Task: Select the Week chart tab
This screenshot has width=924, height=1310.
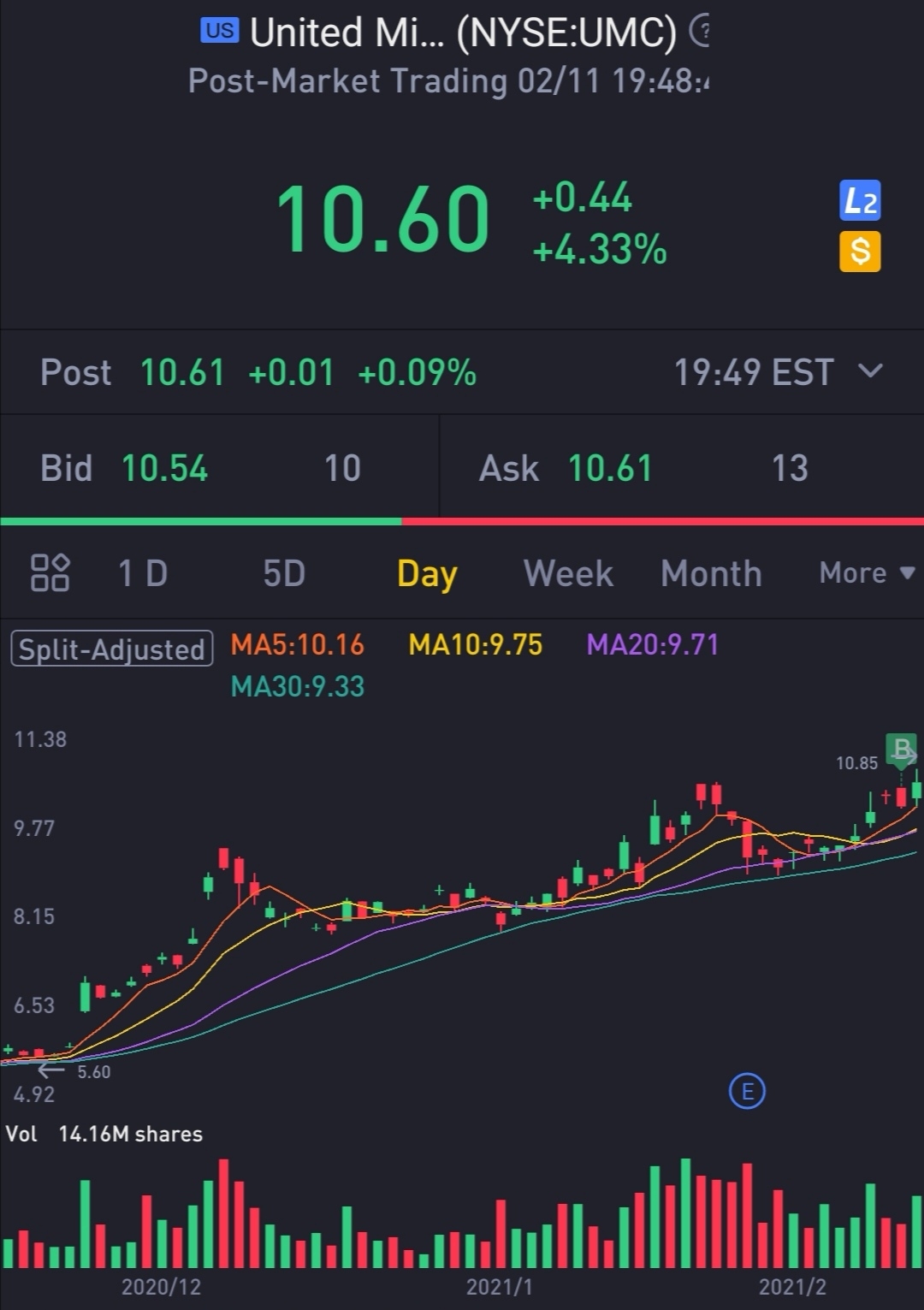Action: point(568,573)
